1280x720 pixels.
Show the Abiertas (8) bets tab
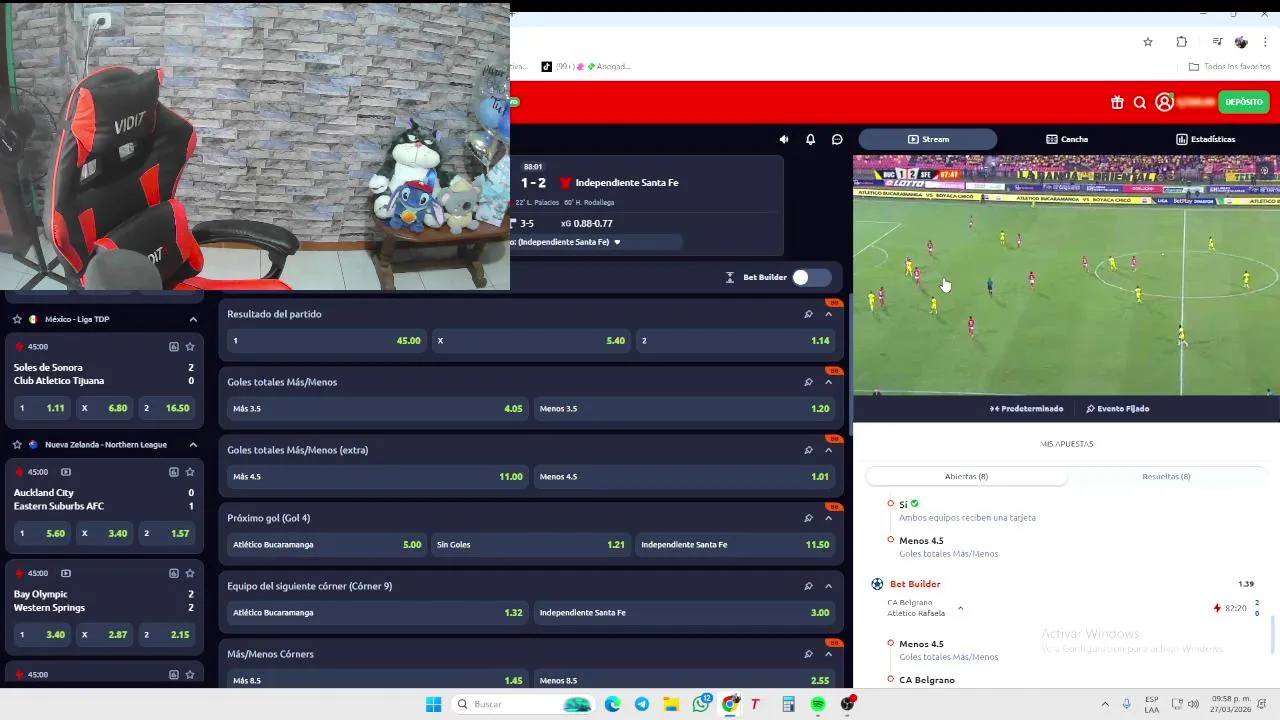tap(966, 476)
